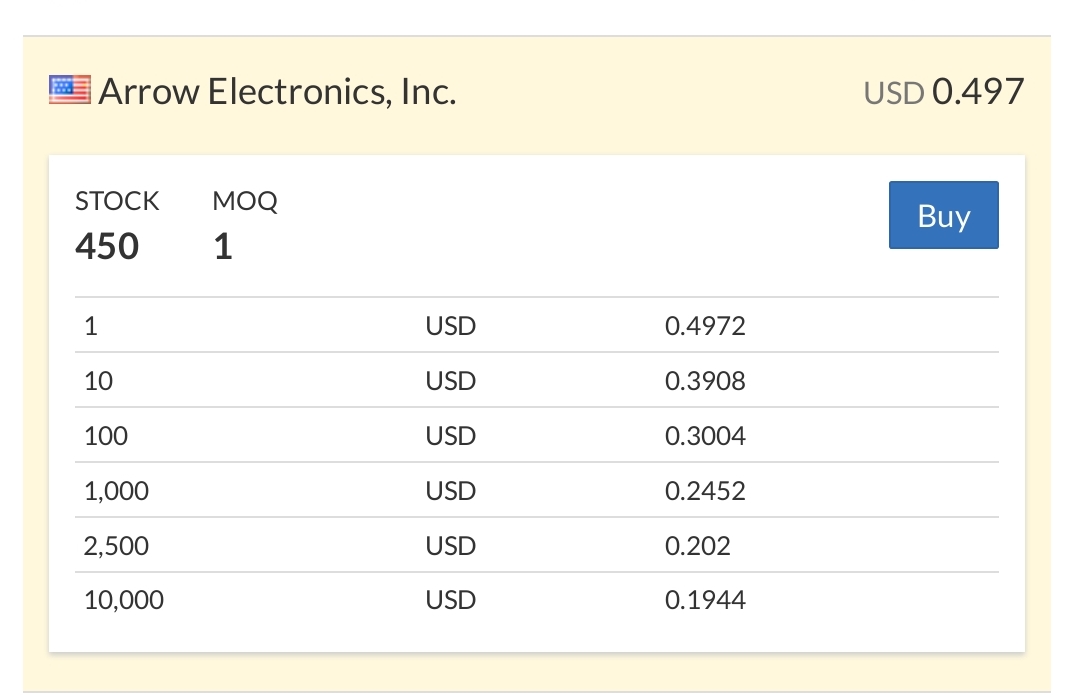1076x695 pixels.
Task: Click the stock quantity 450
Action: tap(107, 246)
